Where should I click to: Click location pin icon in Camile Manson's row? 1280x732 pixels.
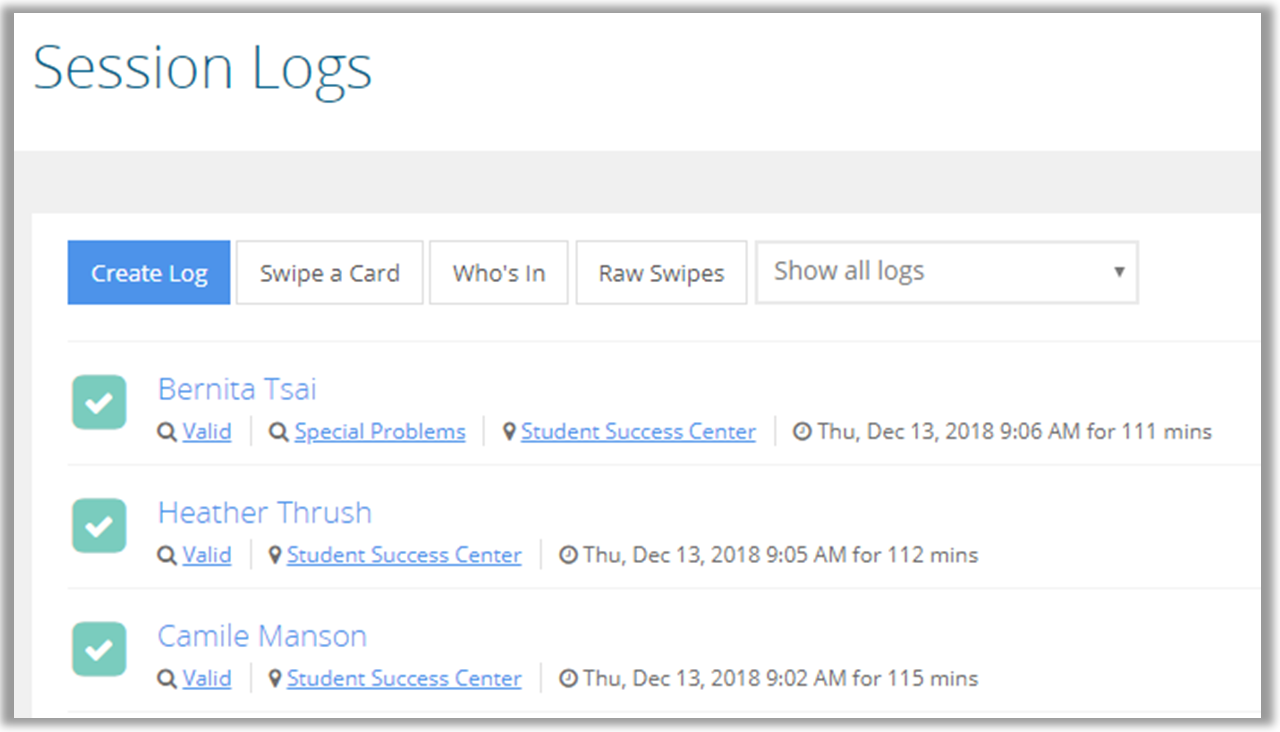(x=275, y=679)
